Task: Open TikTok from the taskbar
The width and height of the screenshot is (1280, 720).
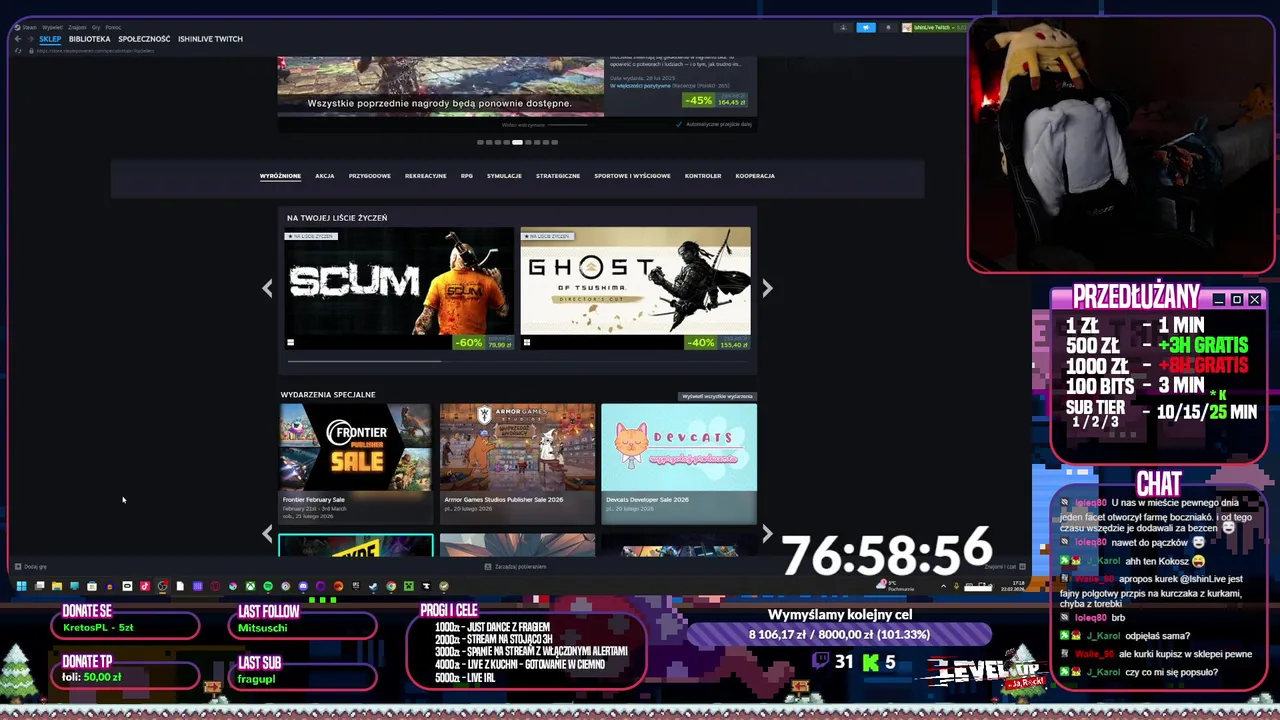Action: point(145,586)
